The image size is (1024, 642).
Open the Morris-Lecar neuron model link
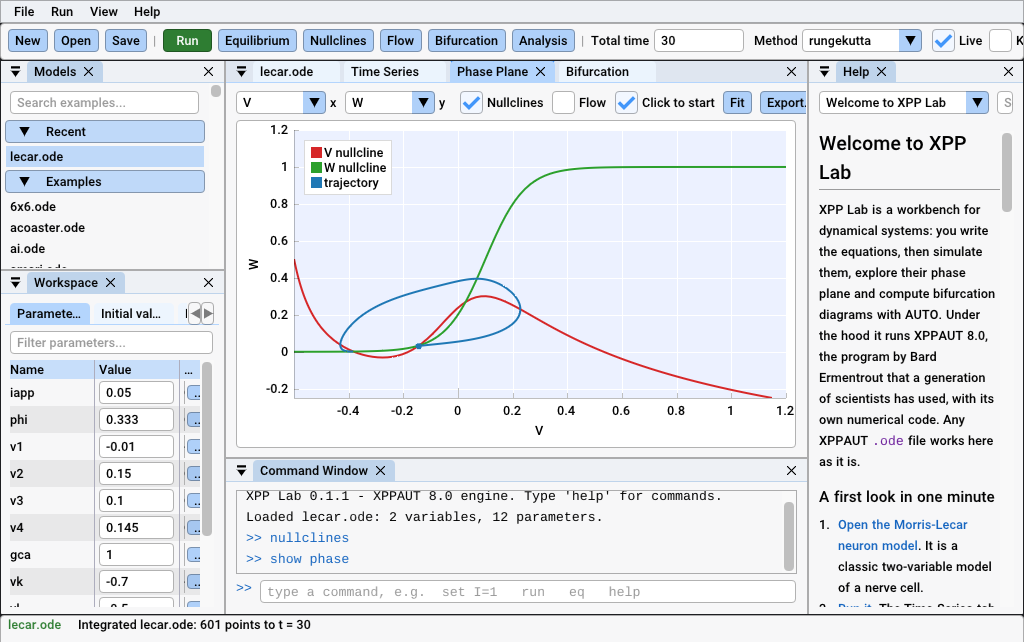click(903, 535)
